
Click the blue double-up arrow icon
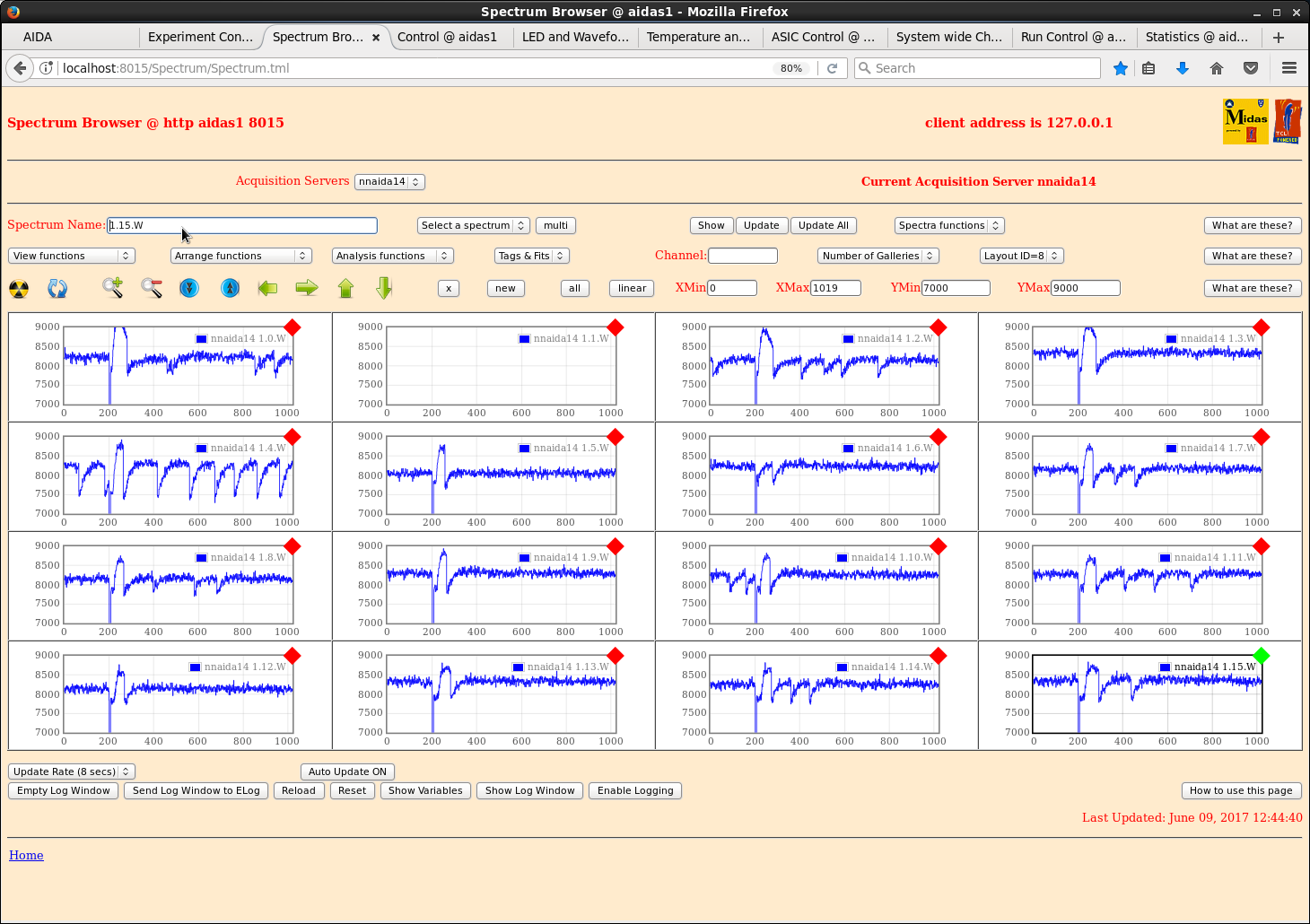tap(230, 288)
